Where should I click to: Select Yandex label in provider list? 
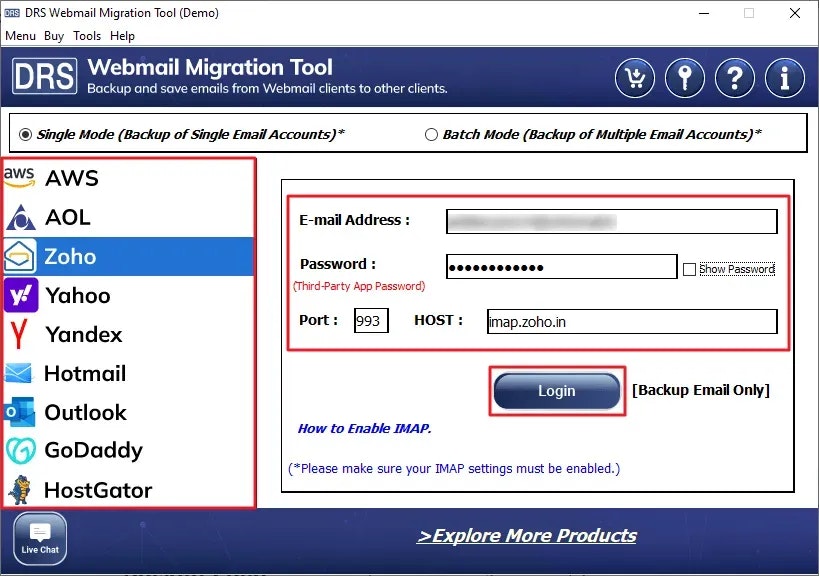84,334
